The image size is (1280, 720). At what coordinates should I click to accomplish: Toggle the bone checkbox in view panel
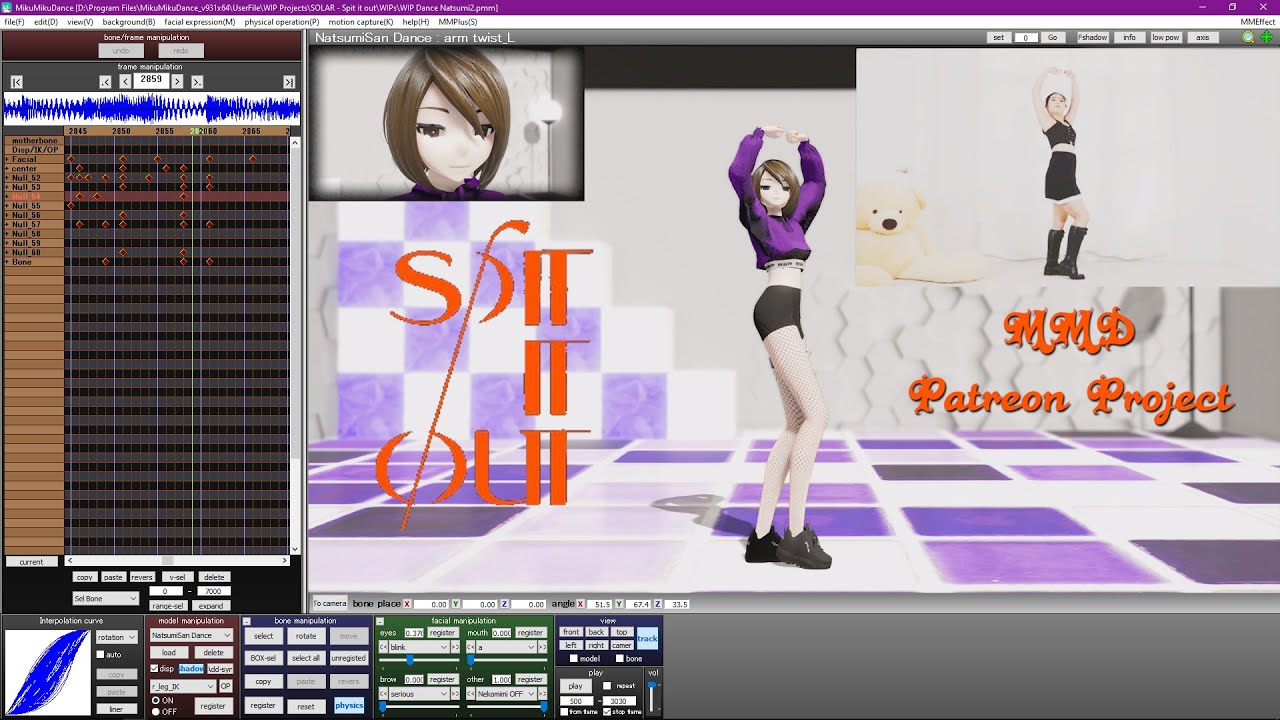[x=618, y=658]
